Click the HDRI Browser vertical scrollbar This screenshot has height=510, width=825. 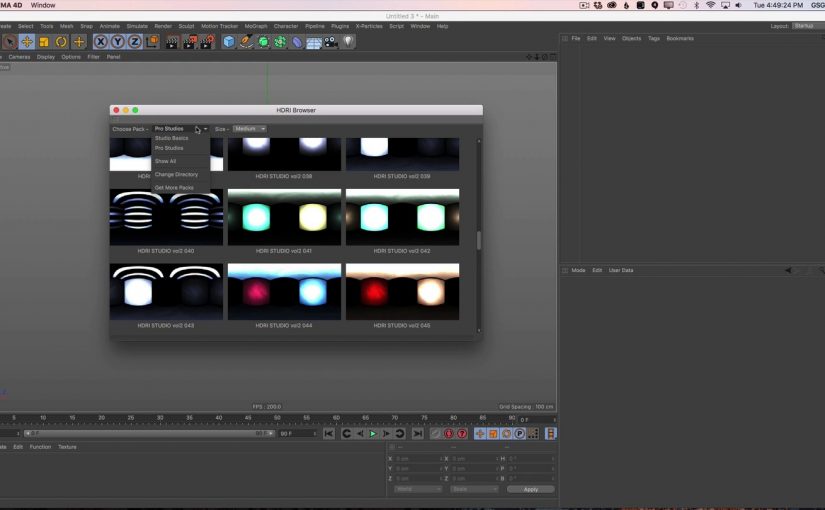click(x=479, y=240)
